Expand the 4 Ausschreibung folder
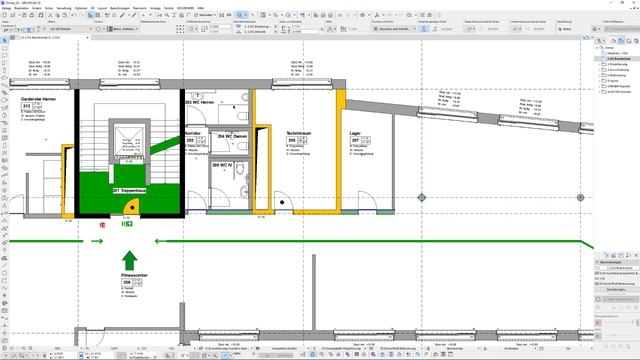 pyautogui.click(x=600, y=70)
